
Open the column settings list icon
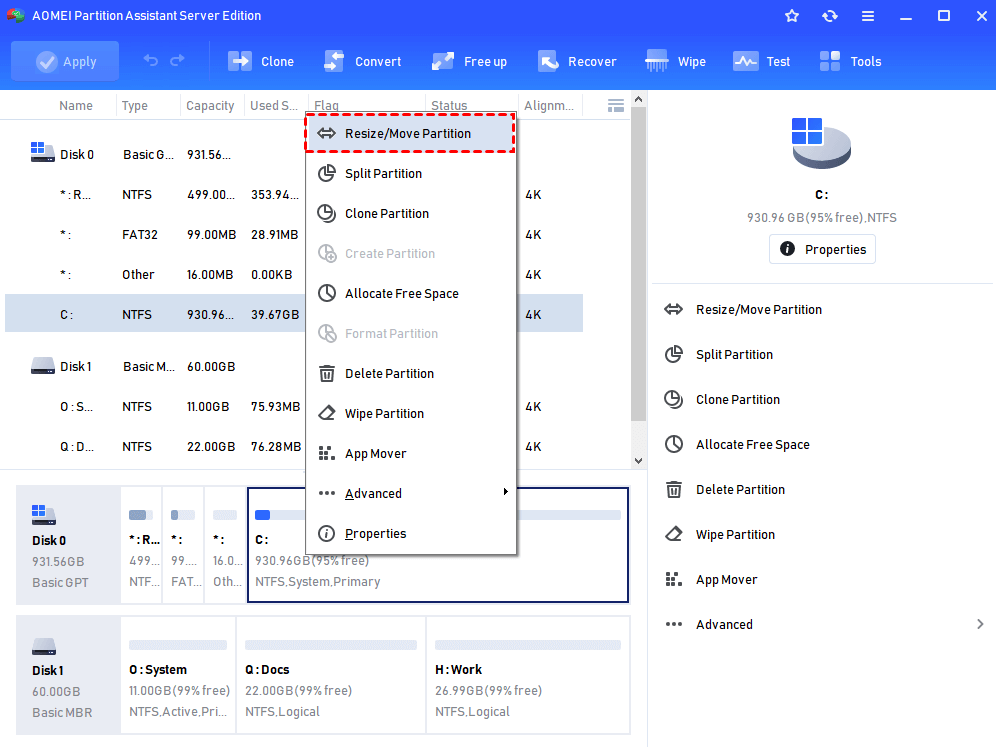coord(616,105)
